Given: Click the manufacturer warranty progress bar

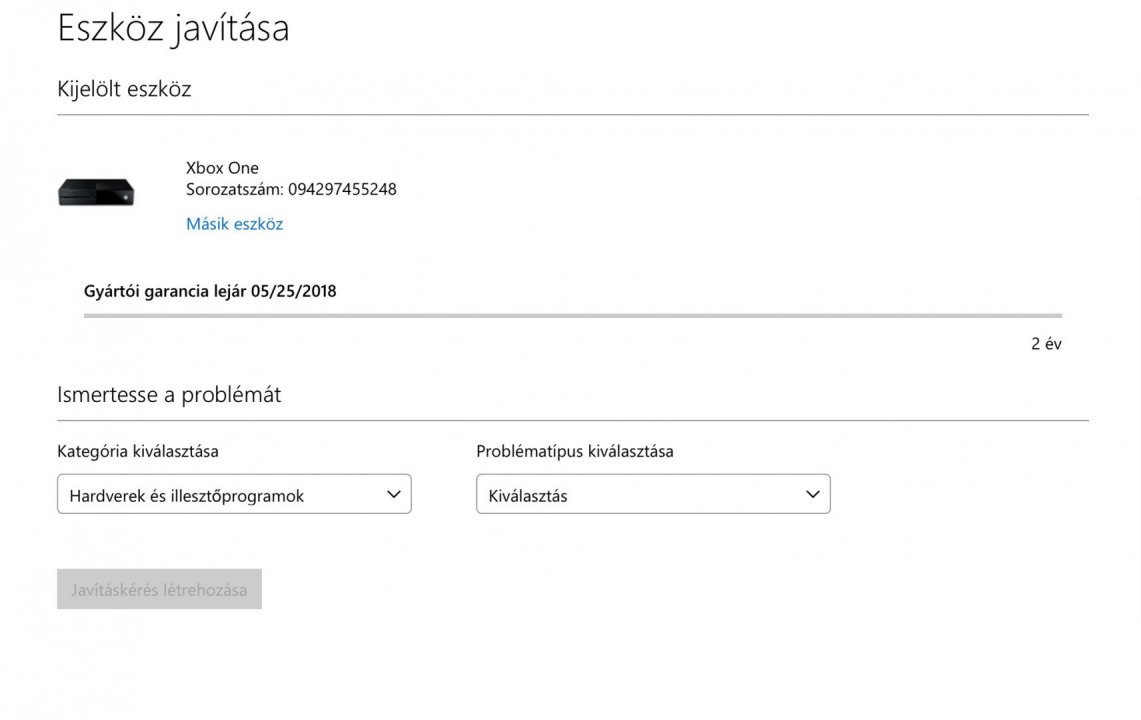Looking at the screenshot, I should pyautogui.click(x=572, y=316).
